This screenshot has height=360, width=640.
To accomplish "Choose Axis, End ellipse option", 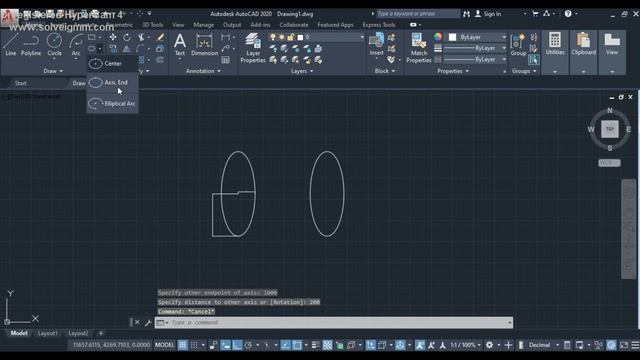I will coord(112,82).
